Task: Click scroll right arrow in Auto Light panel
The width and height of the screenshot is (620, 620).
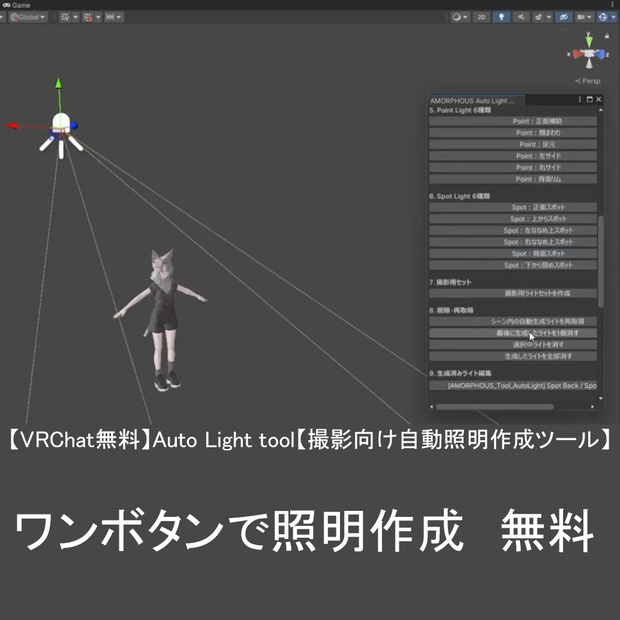Action: coord(592,406)
